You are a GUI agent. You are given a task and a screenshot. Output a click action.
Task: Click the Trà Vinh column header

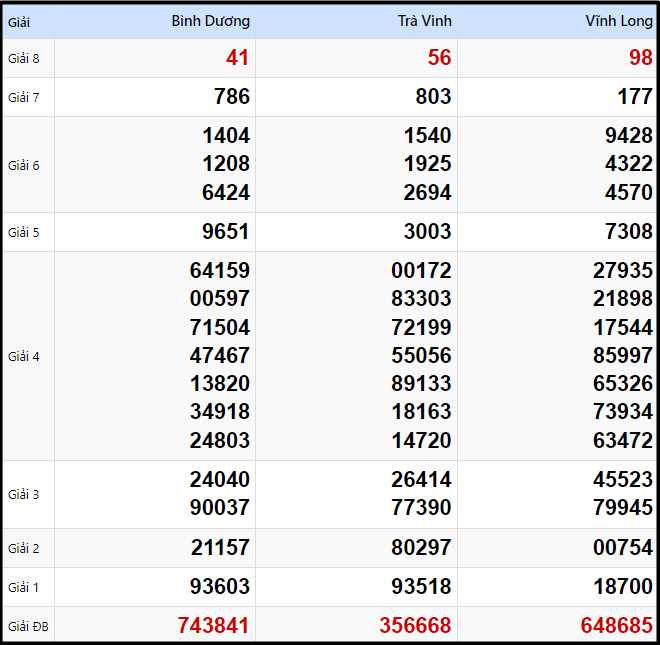(424, 21)
